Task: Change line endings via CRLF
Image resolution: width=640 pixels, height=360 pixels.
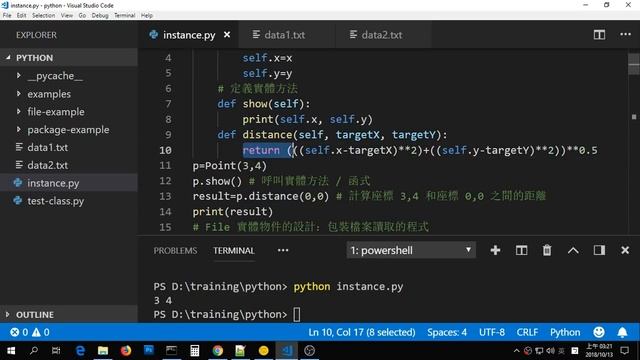Action: (x=527, y=332)
